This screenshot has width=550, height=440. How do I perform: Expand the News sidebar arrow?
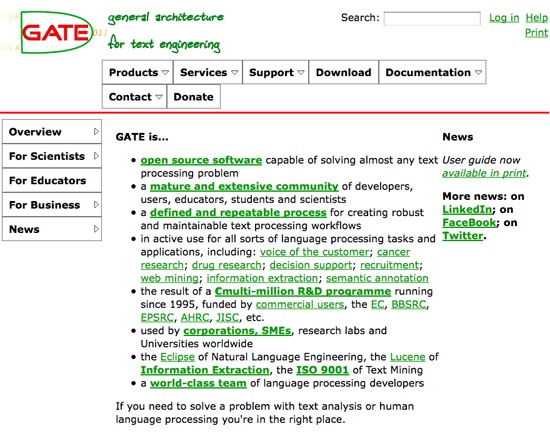pos(96,229)
